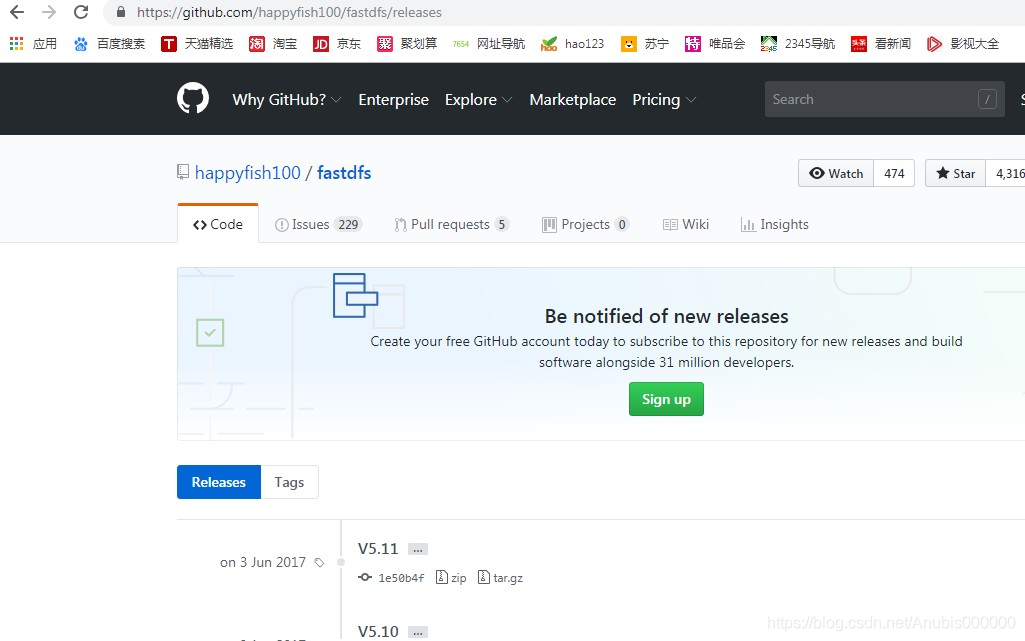Screen dimensions: 1025x641
Task: Open the 看新闻 bookmark
Action: pos(881,44)
